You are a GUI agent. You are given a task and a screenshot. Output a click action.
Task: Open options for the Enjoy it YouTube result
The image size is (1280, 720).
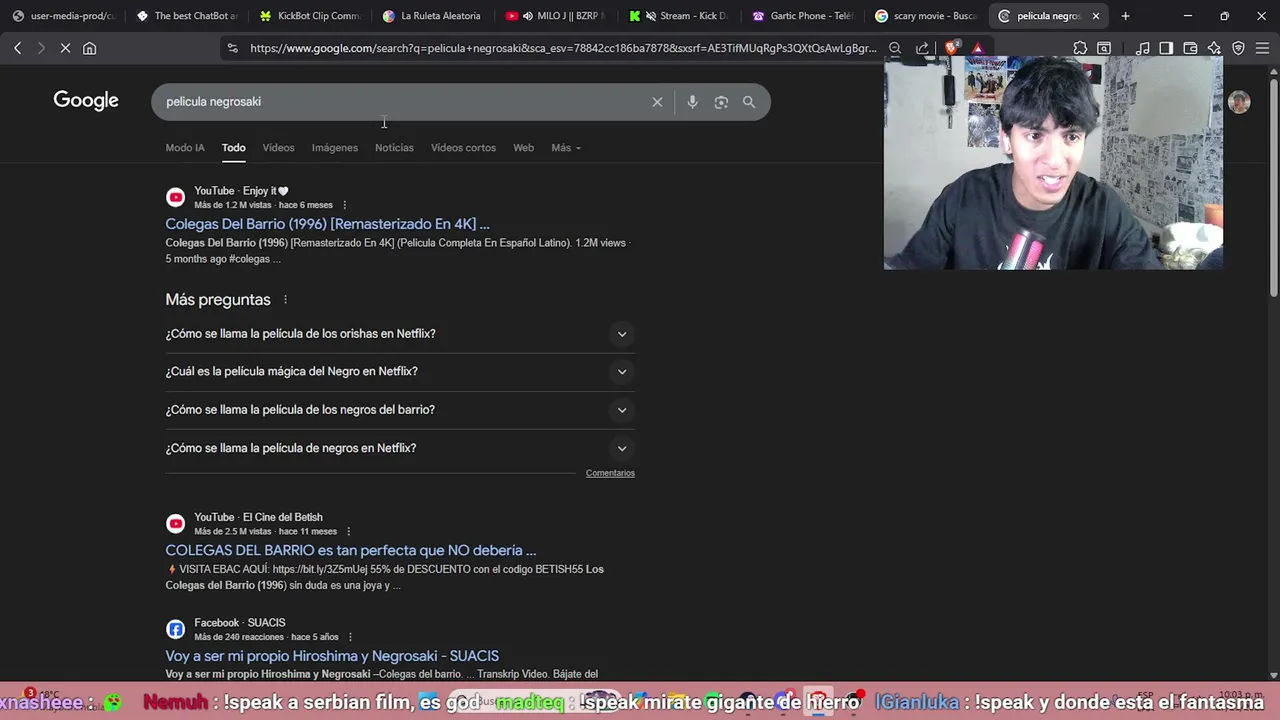345,205
